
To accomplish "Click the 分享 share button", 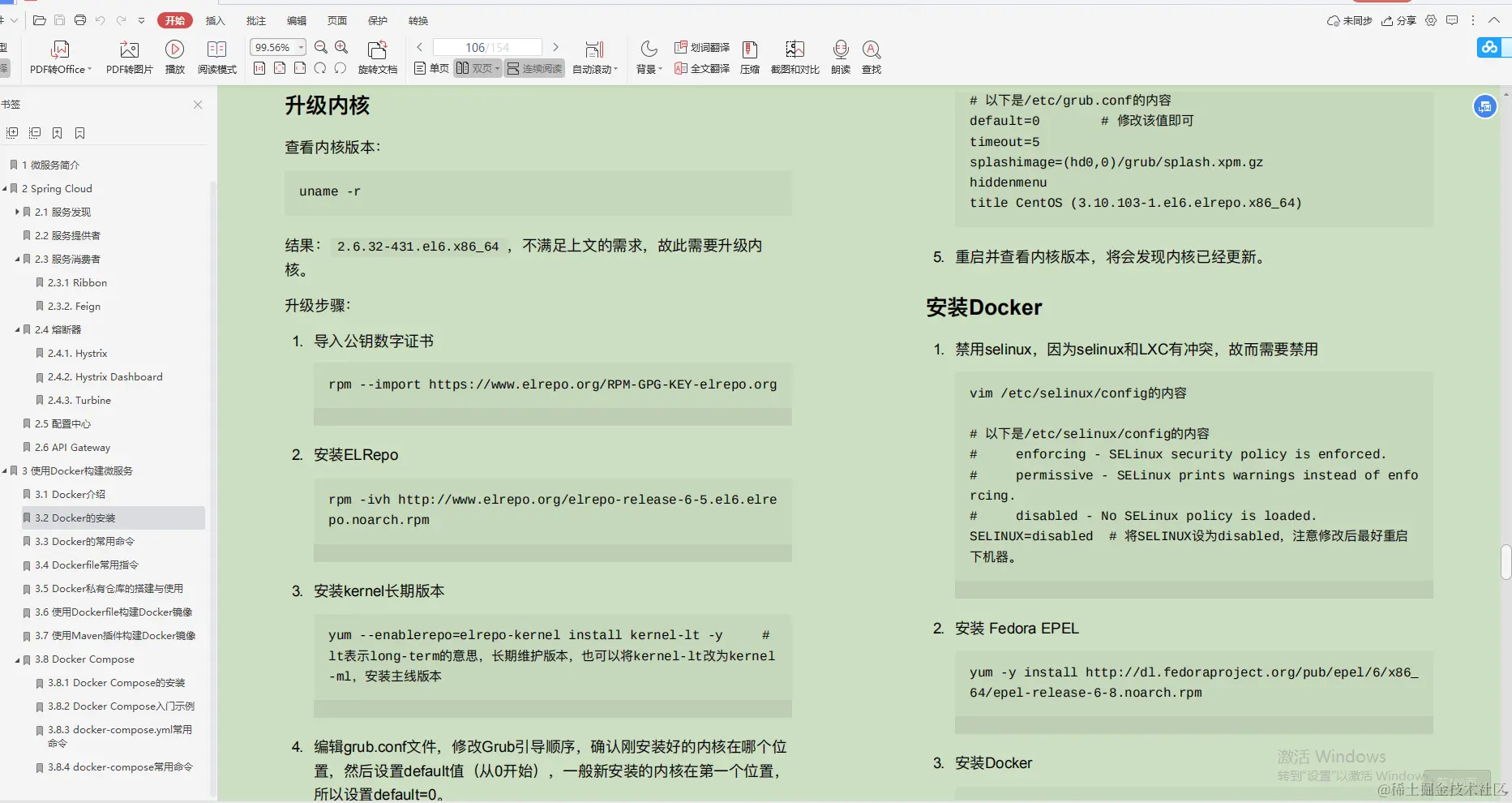I will click(x=1400, y=20).
